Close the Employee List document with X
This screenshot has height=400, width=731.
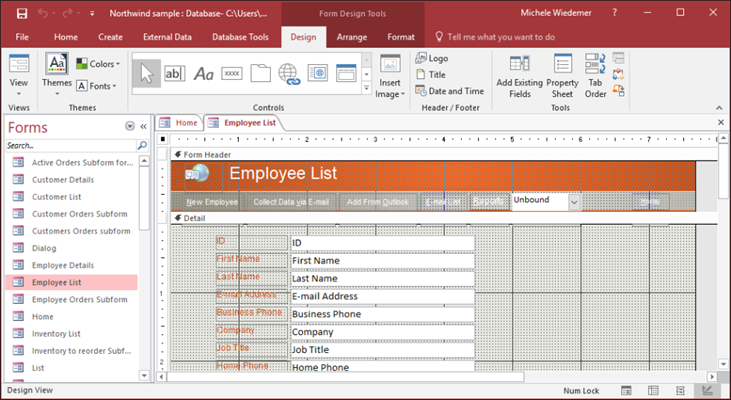pos(721,123)
